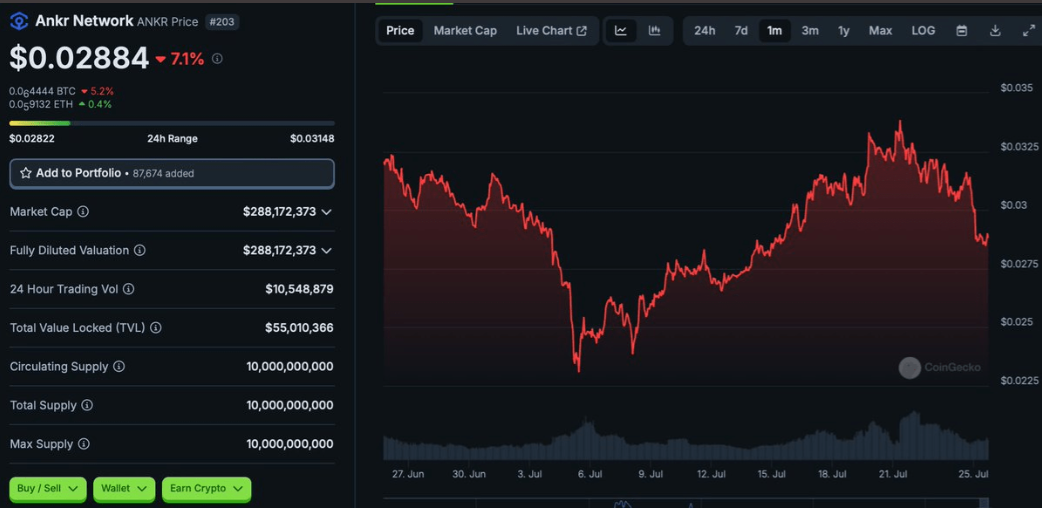Screen dimensions: 1042x508
Task: Switch to line chart view icon
Action: [x=621, y=31]
